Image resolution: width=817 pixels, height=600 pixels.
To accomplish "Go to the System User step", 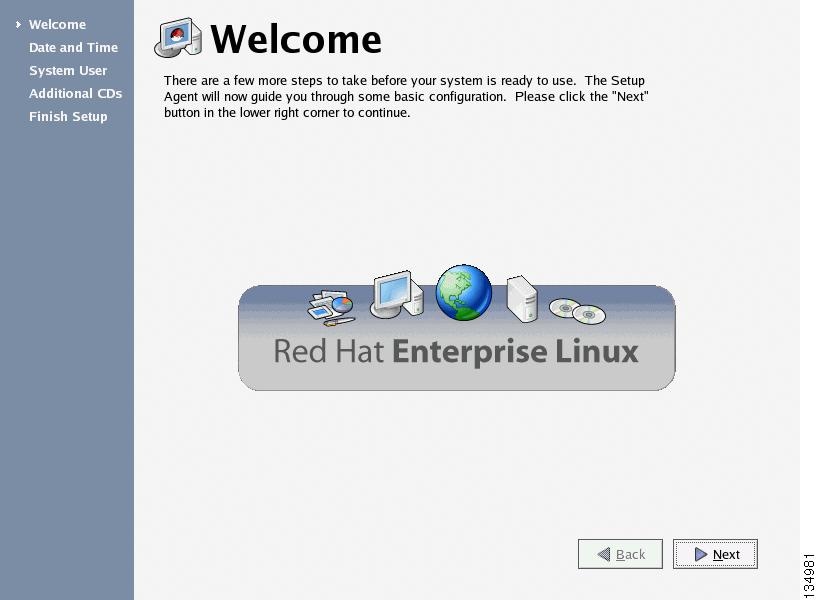I will [68, 70].
